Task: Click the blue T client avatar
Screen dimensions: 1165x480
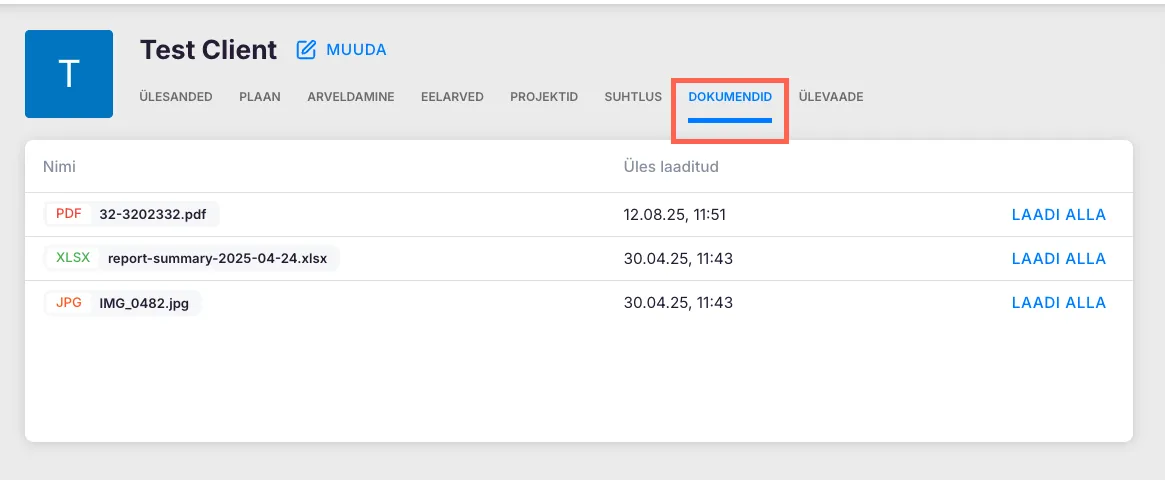Action: tap(69, 74)
